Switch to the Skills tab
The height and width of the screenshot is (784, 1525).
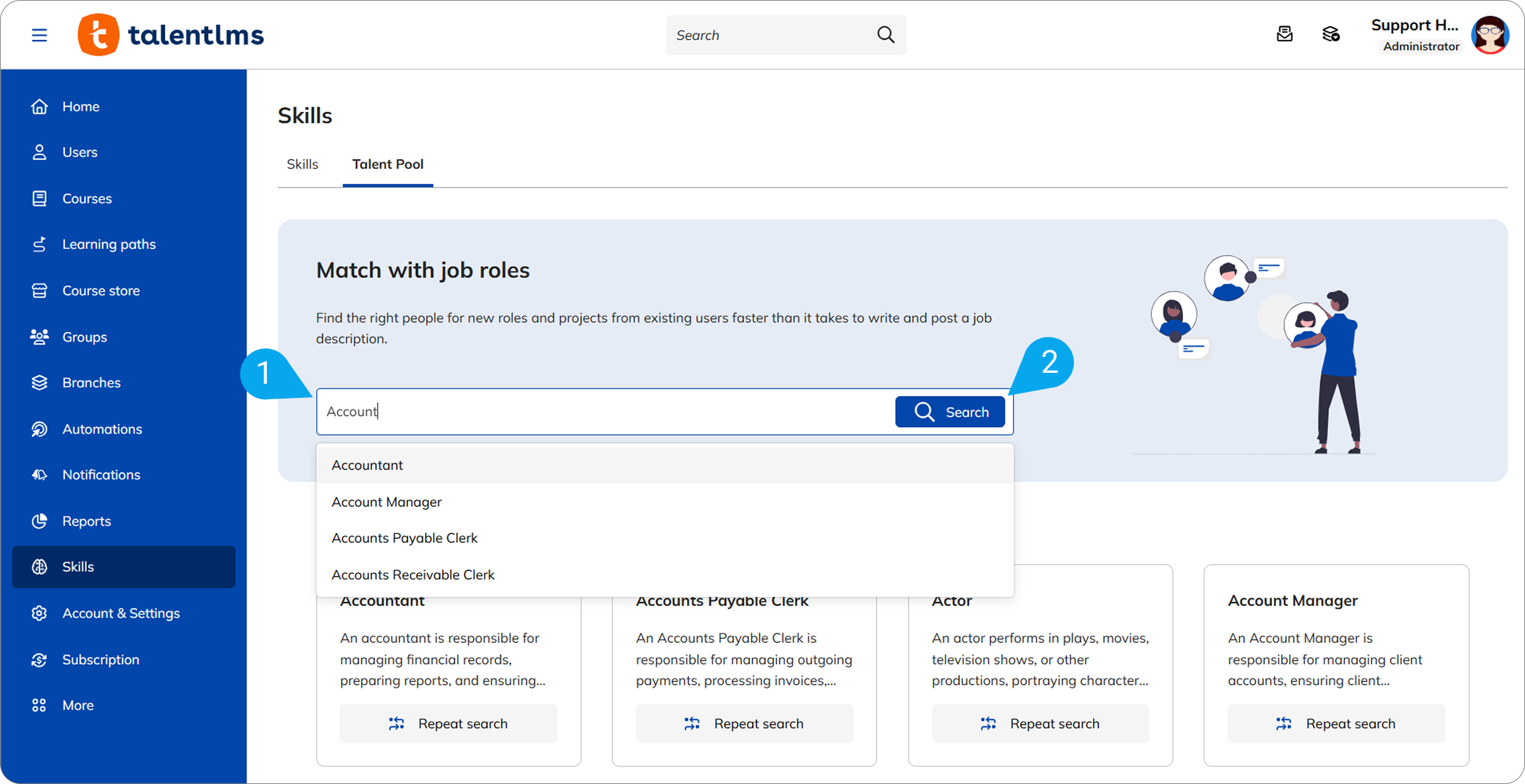(x=302, y=164)
